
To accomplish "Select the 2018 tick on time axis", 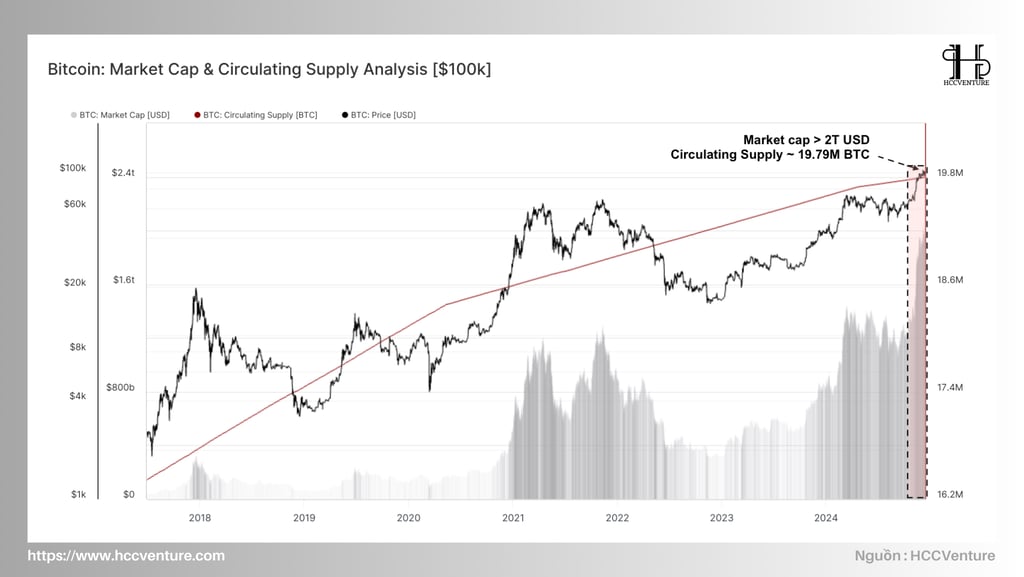I will 200,518.
